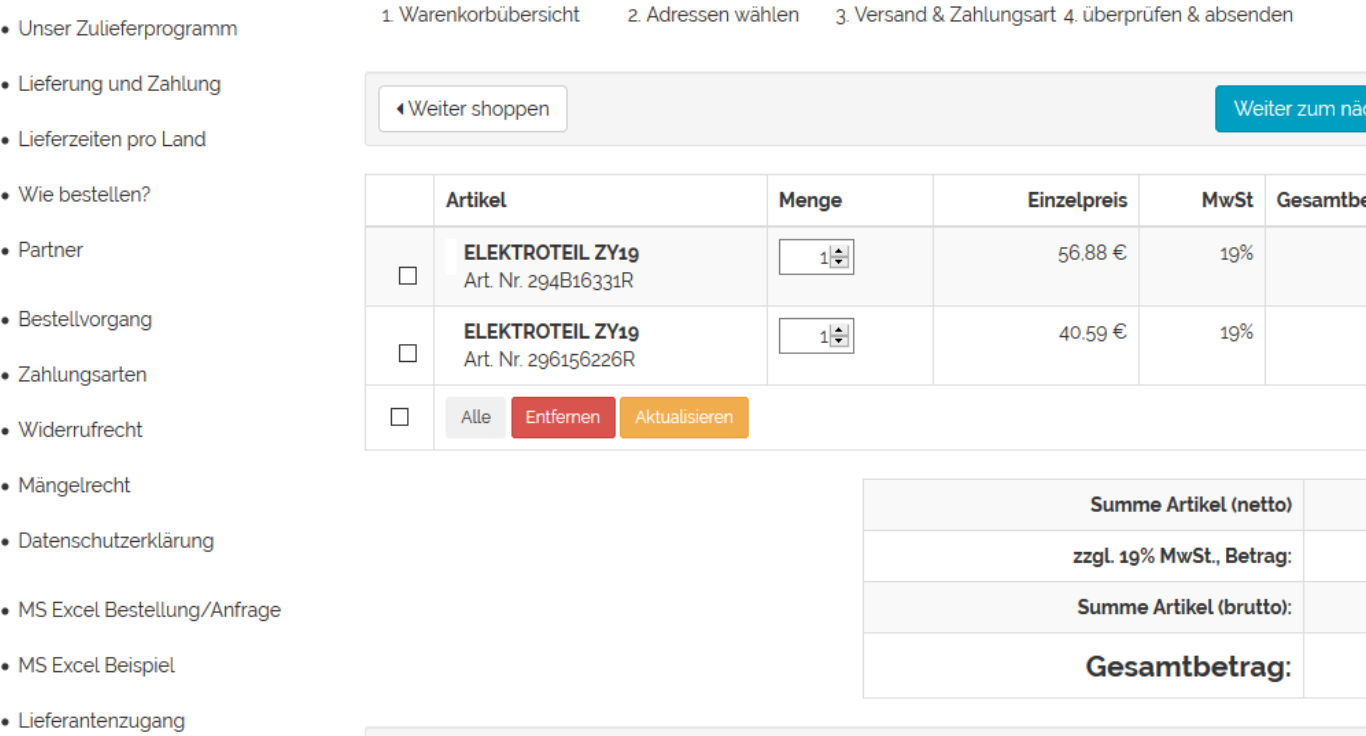Visit Lieferzeiten pro Land page
The image size is (1366, 736).
click(x=112, y=139)
